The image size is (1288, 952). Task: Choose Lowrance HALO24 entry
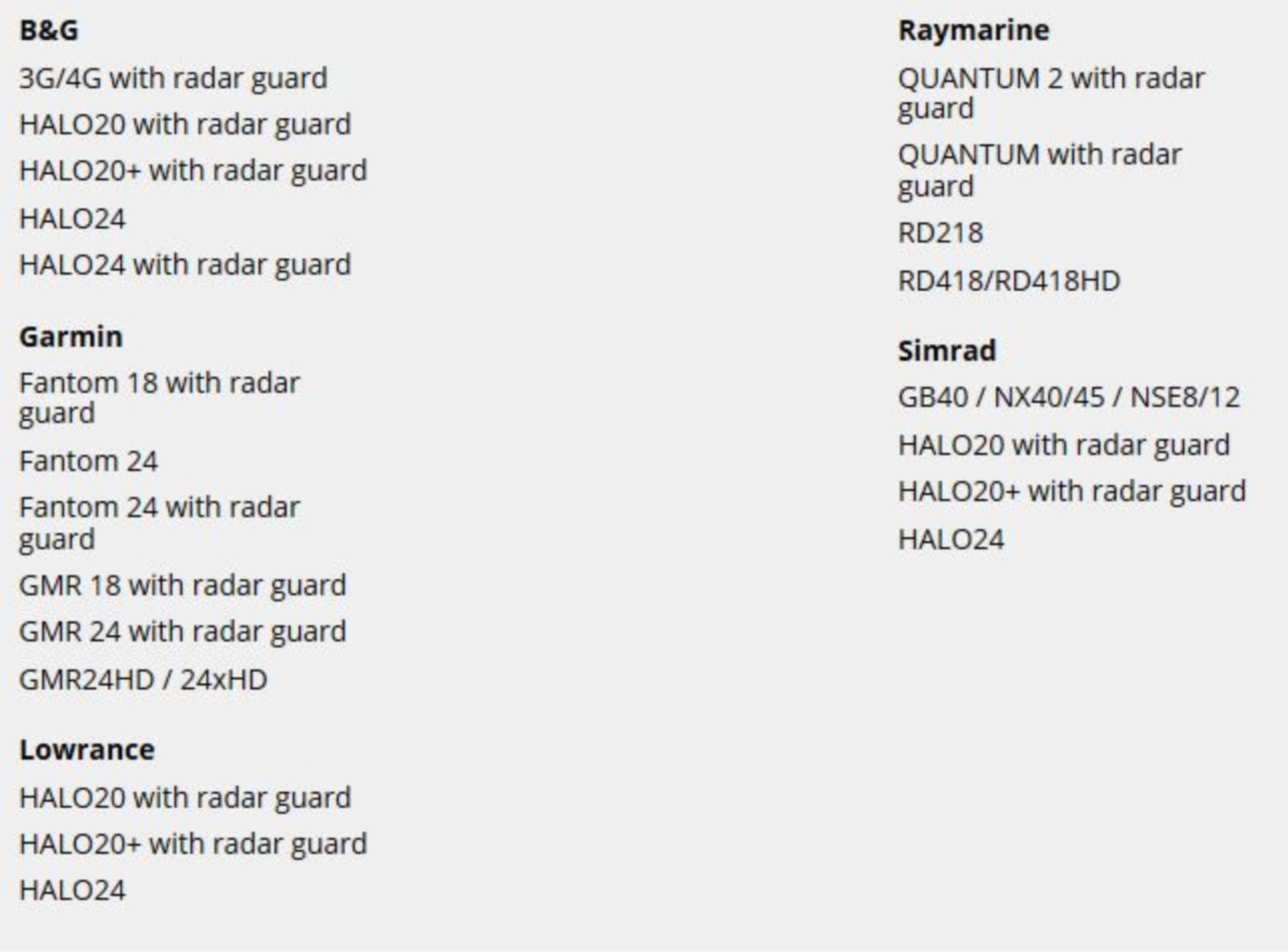[x=72, y=891]
